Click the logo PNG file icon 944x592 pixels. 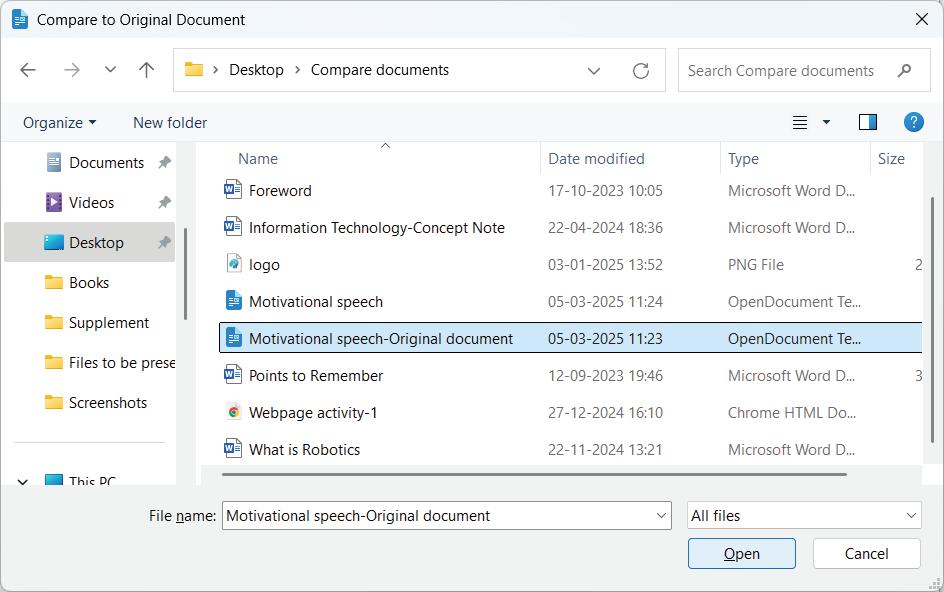coord(233,264)
